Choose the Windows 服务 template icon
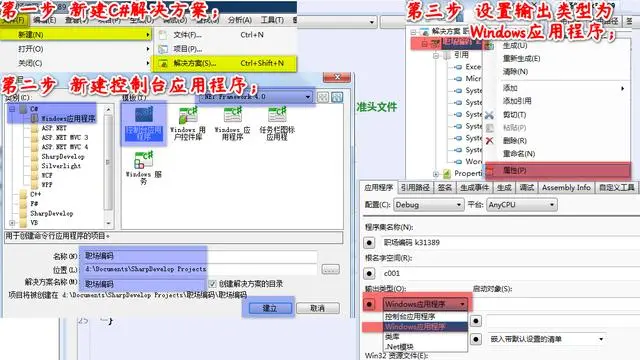The height and width of the screenshot is (360, 640). pos(143,160)
